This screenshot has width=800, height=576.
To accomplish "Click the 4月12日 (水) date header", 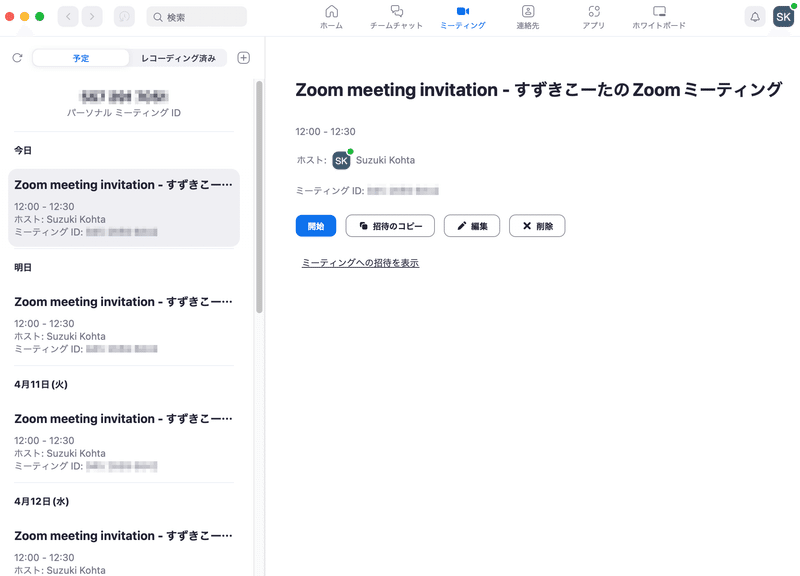I will [41, 501].
